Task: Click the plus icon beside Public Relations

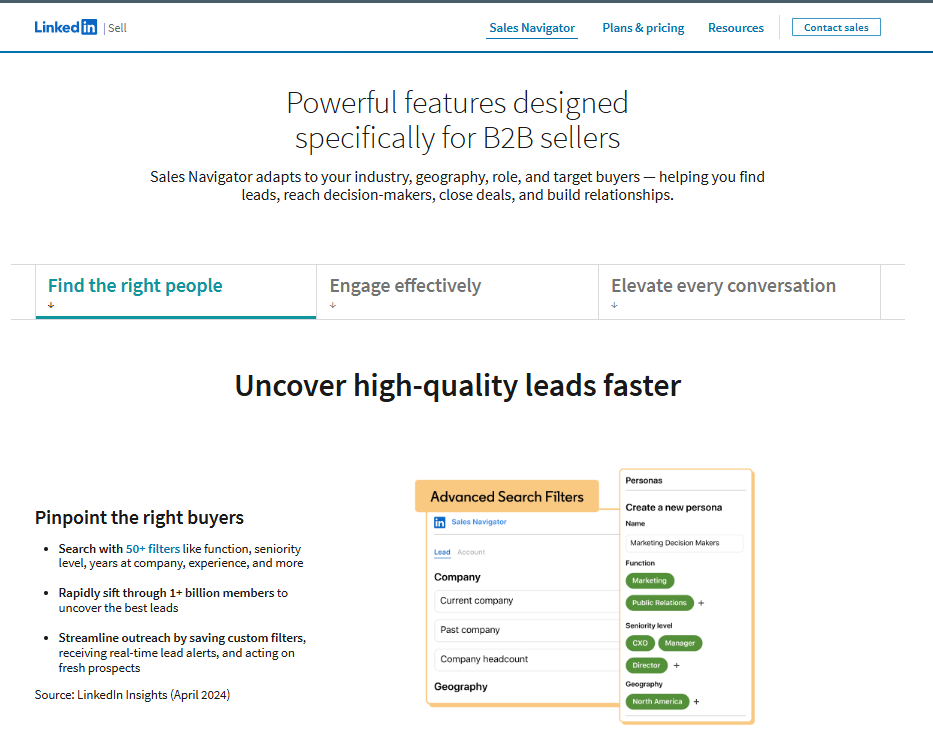Action: [x=701, y=603]
